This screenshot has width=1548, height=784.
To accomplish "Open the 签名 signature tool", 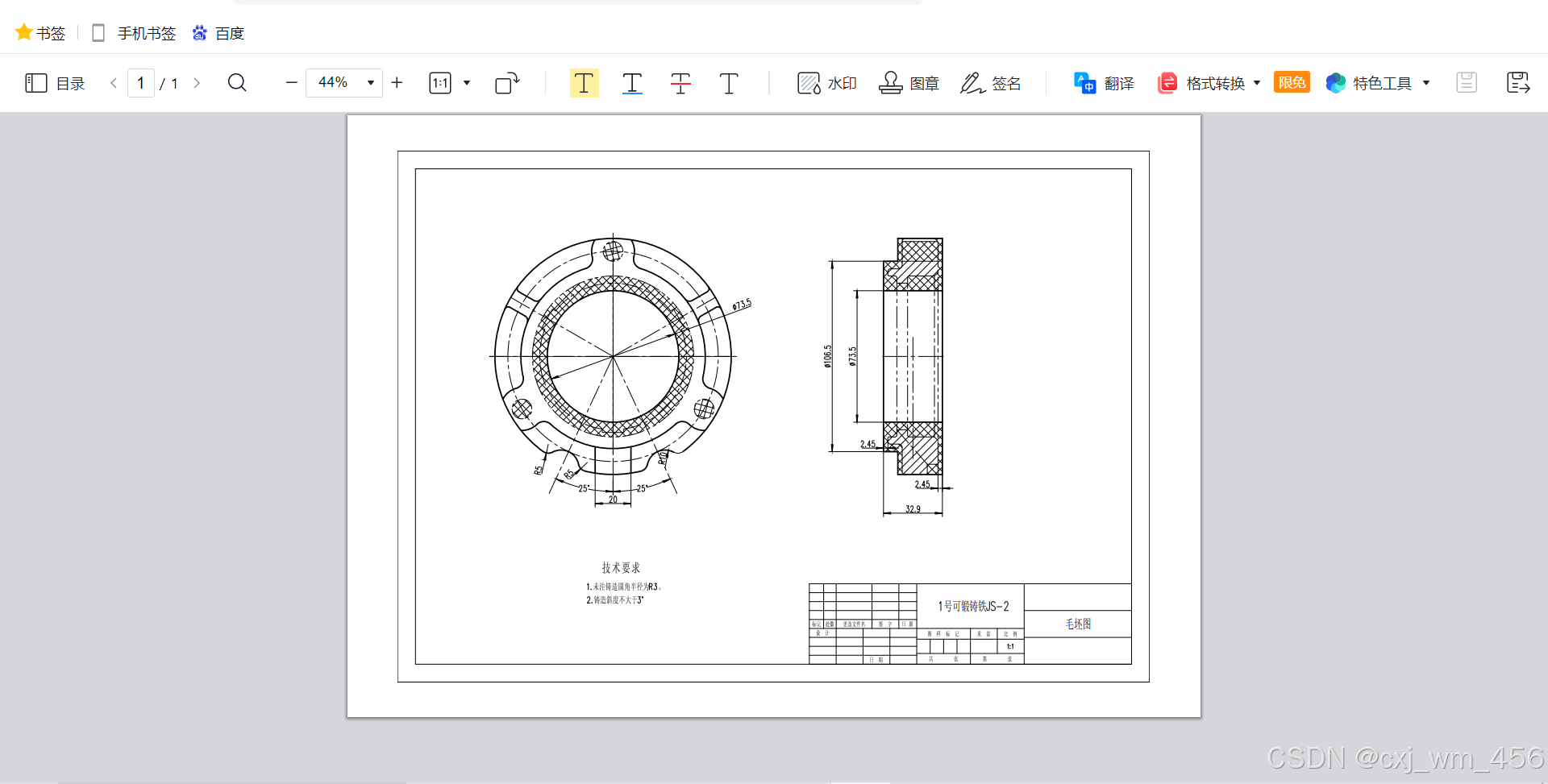I will (991, 83).
